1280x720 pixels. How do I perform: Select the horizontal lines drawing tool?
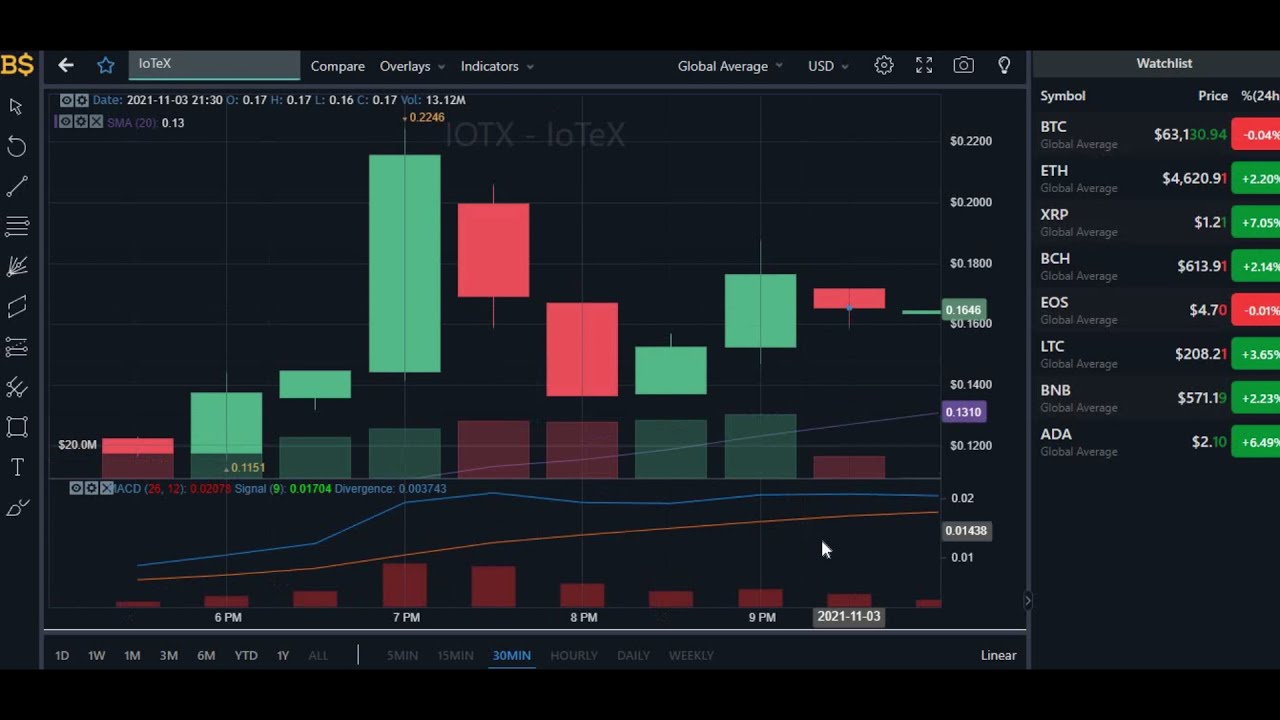[16, 227]
